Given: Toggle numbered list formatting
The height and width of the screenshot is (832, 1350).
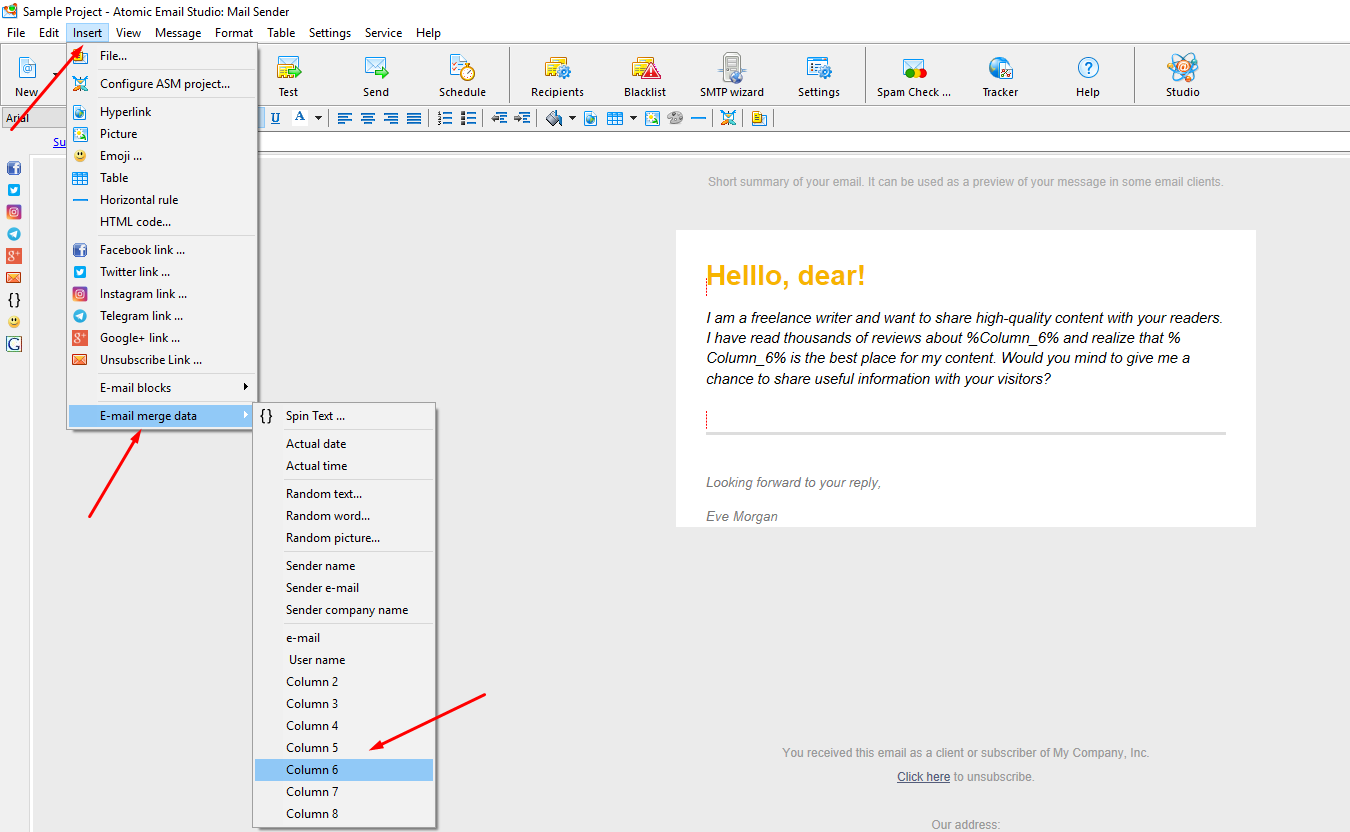Looking at the screenshot, I should (x=445, y=118).
